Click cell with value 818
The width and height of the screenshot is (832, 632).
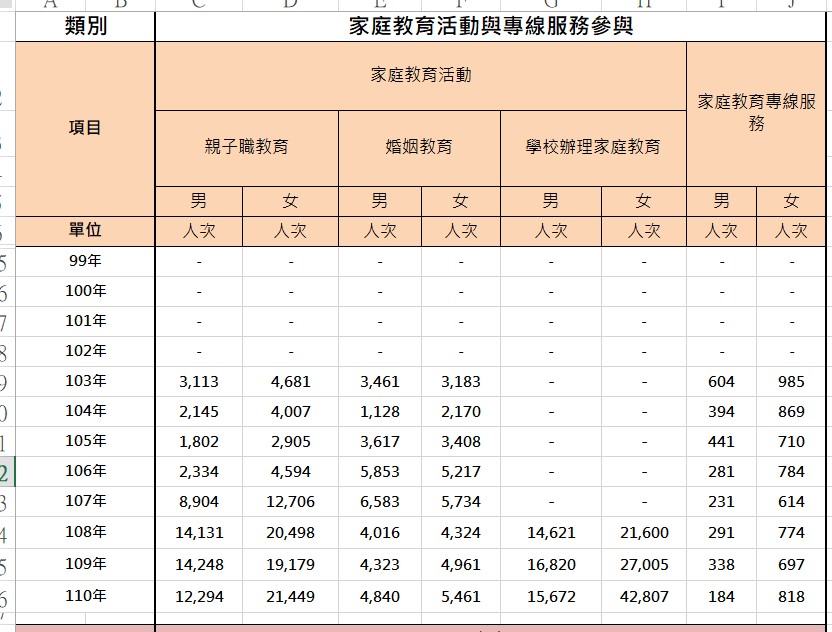[x=791, y=596]
